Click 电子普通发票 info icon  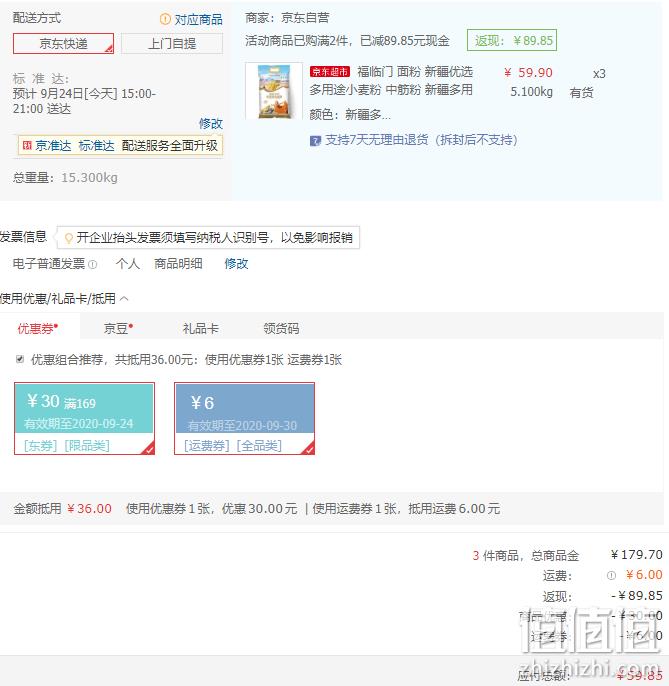click(93, 264)
